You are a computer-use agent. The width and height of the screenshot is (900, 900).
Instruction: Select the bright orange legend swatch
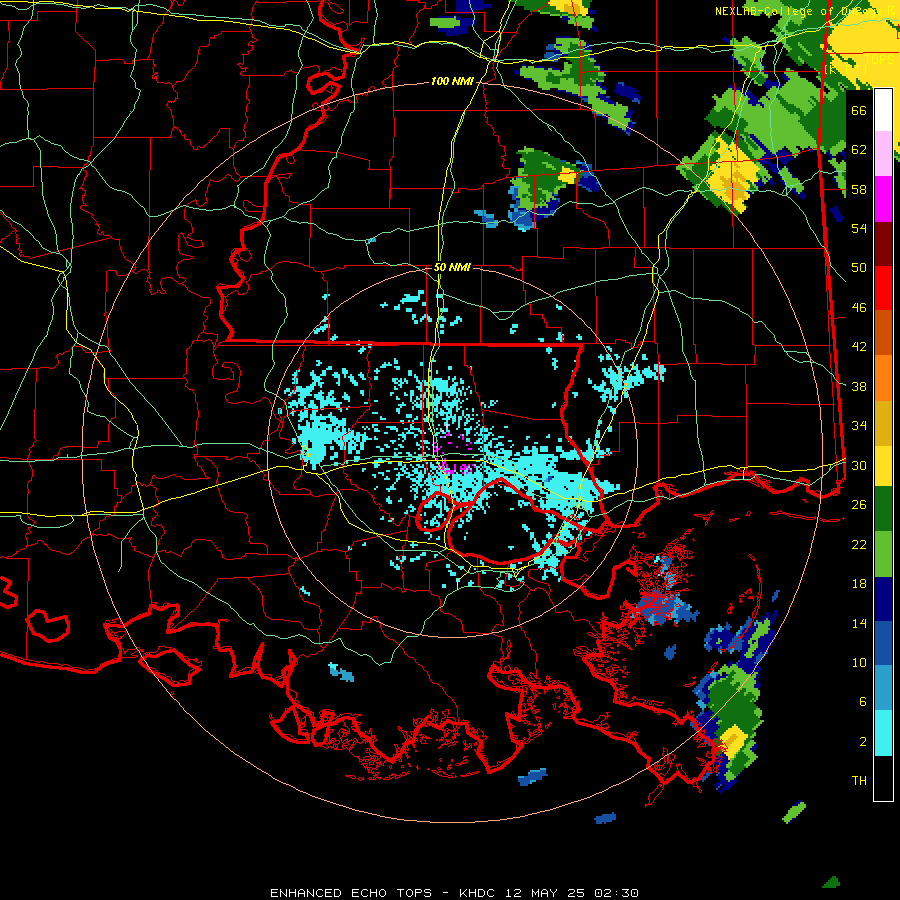pyautogui.click(x=883, y=377)
